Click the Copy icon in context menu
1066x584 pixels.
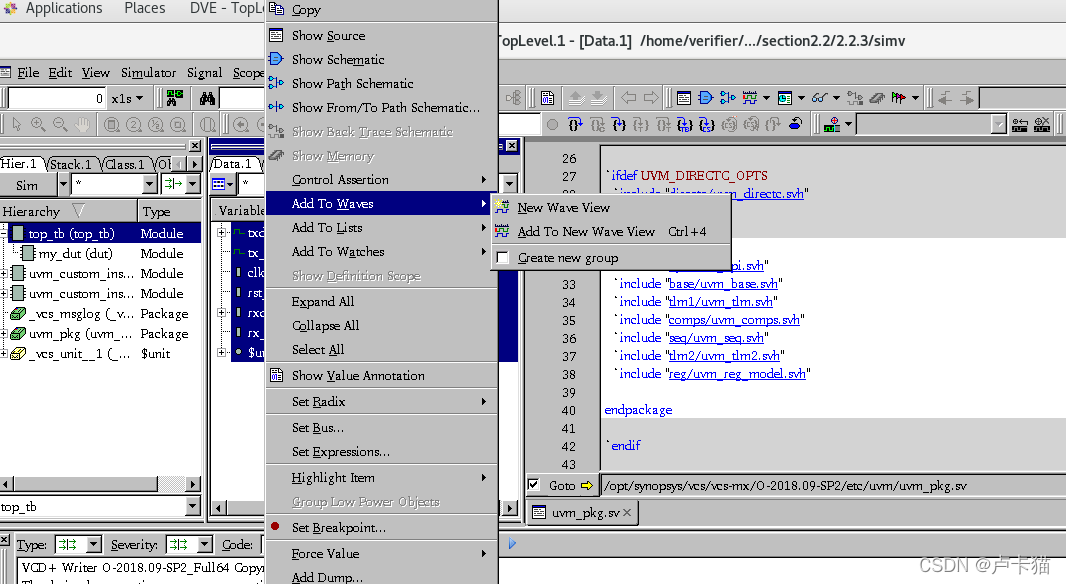276,9
